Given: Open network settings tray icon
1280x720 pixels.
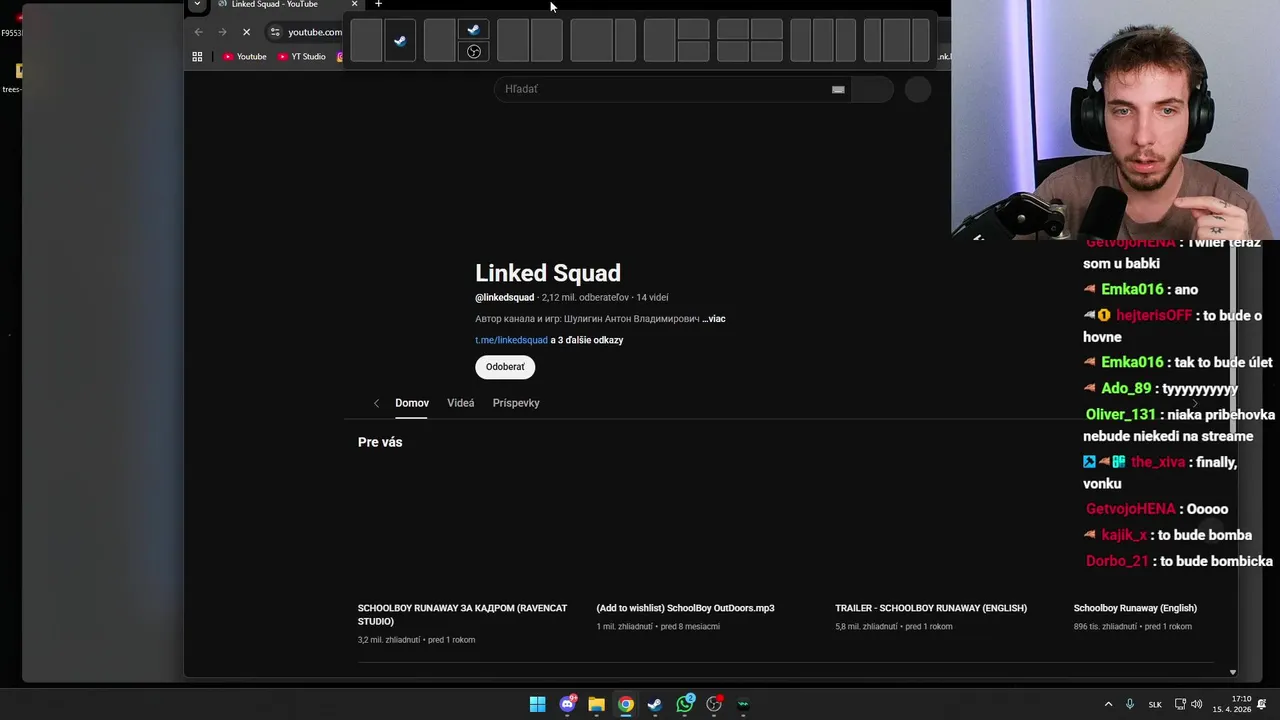Looking at the screenshot, I should coord(1180,704).
